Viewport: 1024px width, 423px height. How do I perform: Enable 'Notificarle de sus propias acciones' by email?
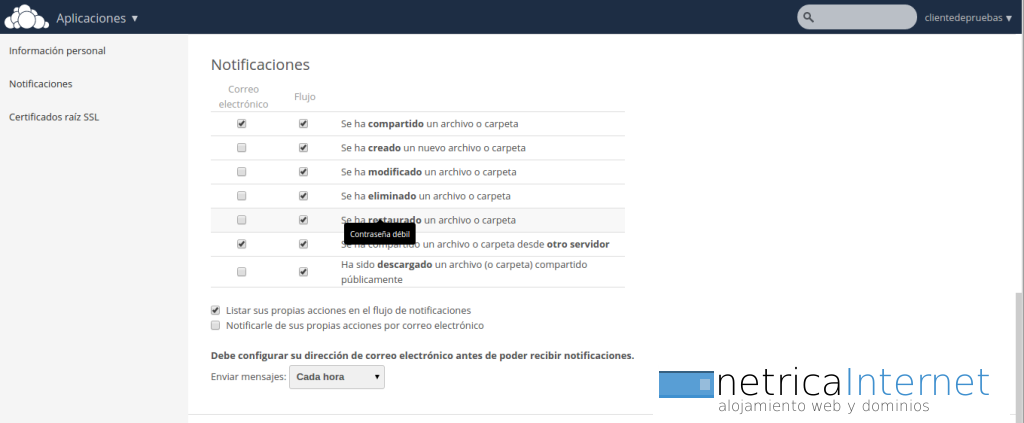point(216,325)
